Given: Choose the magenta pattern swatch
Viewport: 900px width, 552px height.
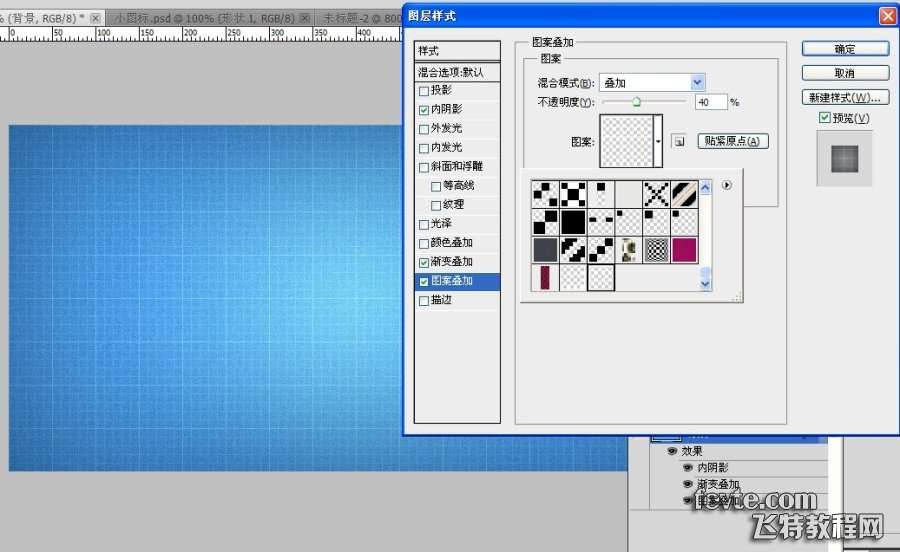Looking at the screenshot, I should [684, 249].
